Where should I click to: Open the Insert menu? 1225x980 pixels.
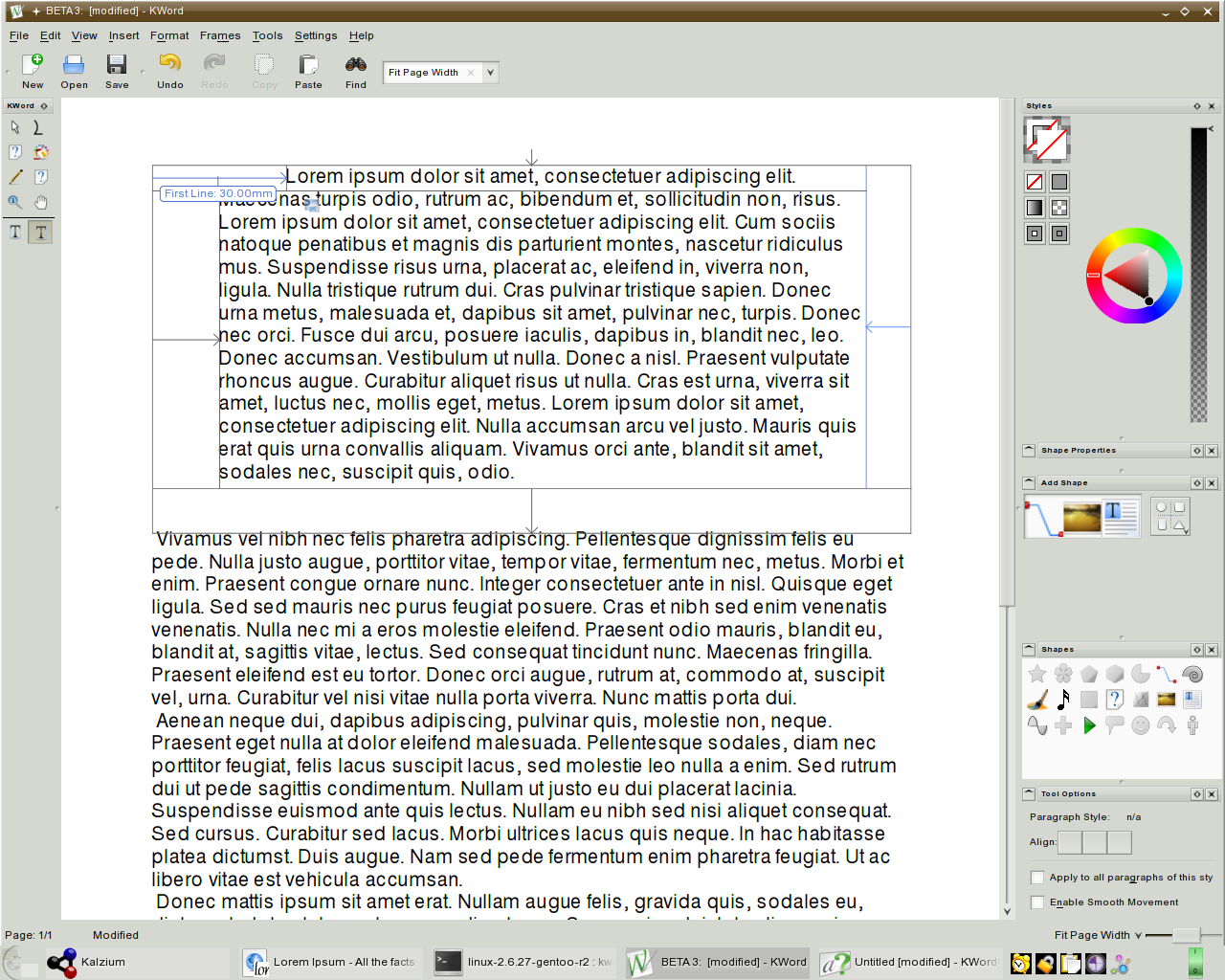tap(123, 35)
